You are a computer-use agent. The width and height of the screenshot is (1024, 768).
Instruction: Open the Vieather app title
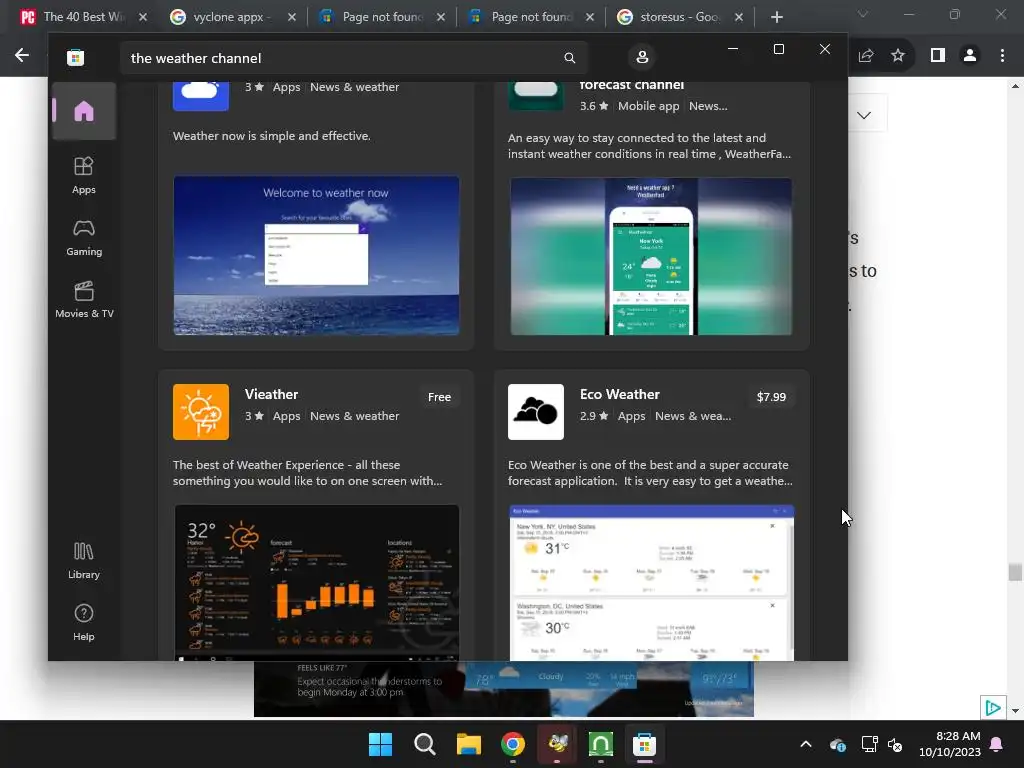pyautogui.click(x=271, y=394)
